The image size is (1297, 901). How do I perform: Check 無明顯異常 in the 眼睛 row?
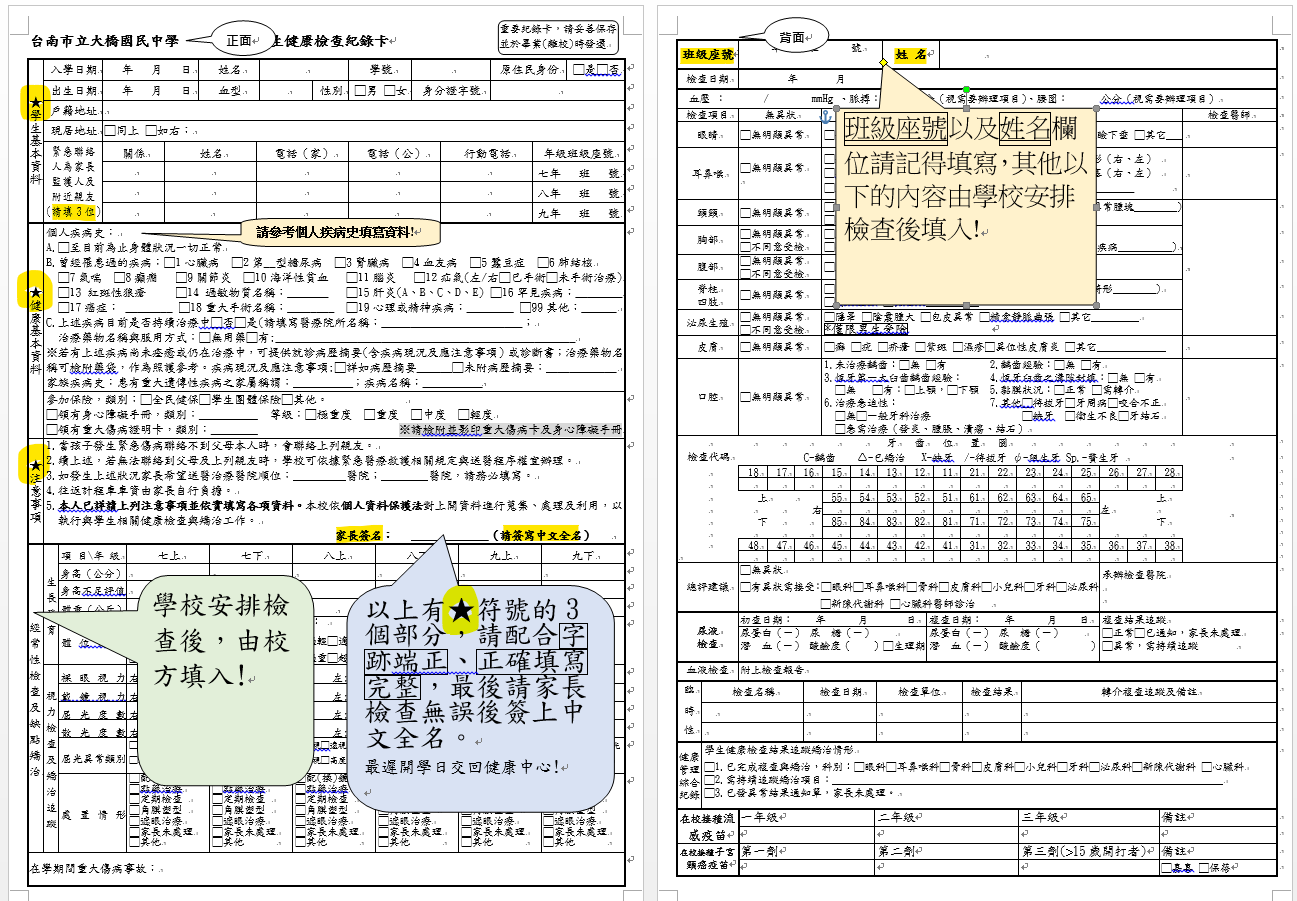[x=745, y=135]
